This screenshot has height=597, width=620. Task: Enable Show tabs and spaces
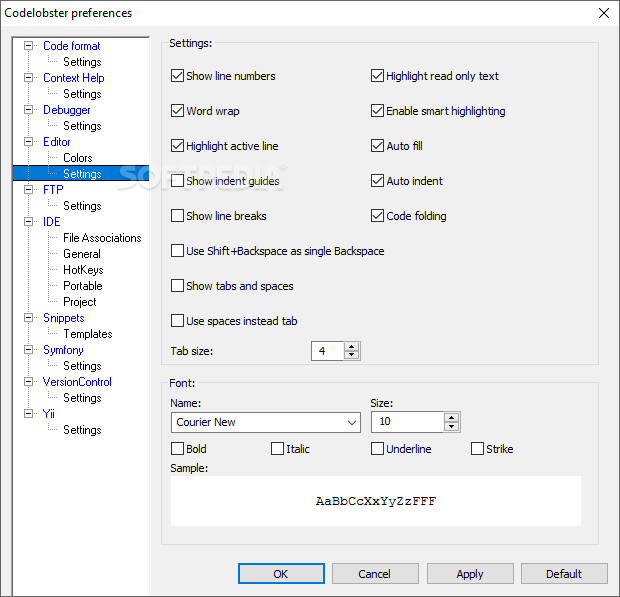(177, 285)
